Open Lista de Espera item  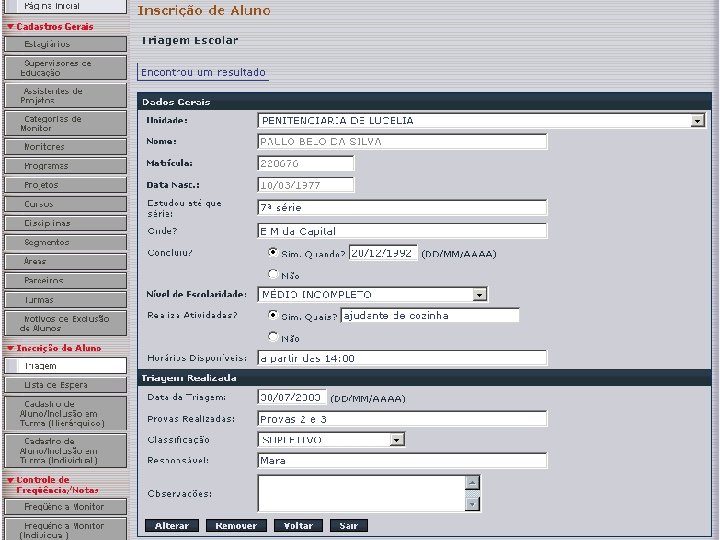(66, 385)
